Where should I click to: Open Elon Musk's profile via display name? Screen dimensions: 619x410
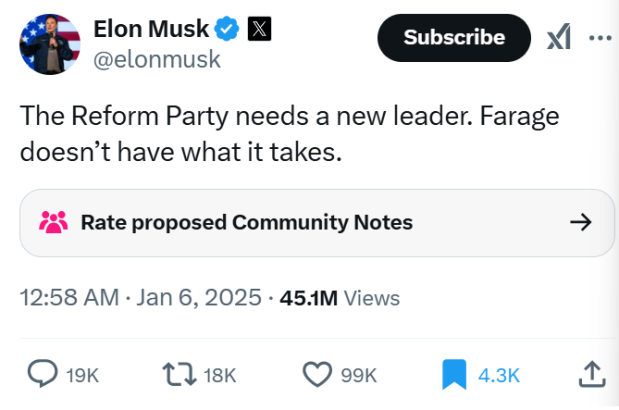[x=151, y=30]
